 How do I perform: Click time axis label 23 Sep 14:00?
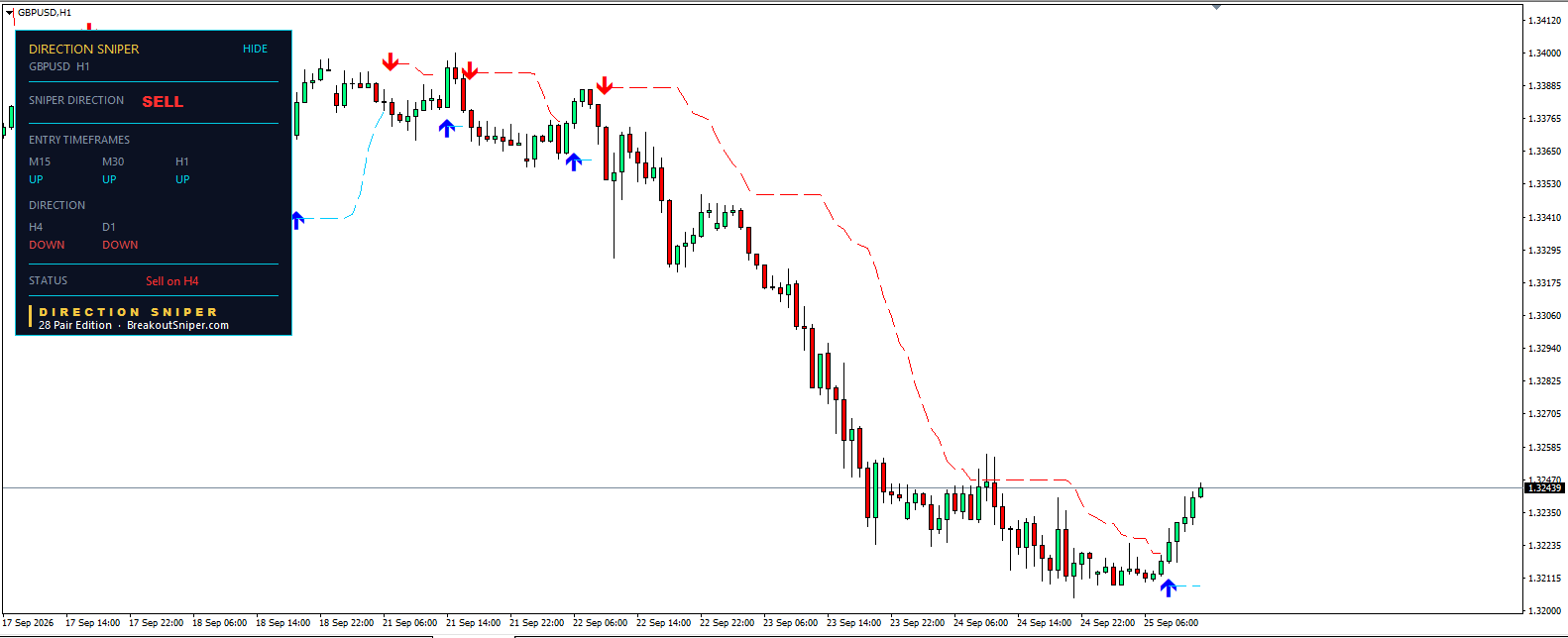(853, 623)
